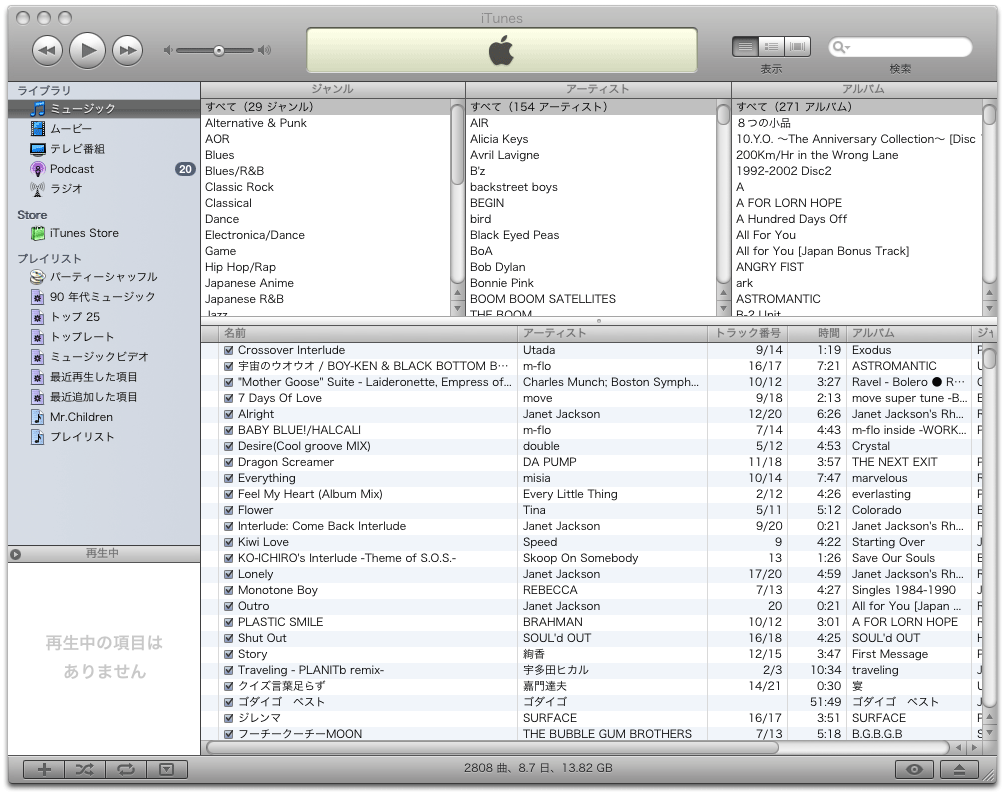
Task: Select album ASTROMANTIC in album browser
Action: pos(857,299)
